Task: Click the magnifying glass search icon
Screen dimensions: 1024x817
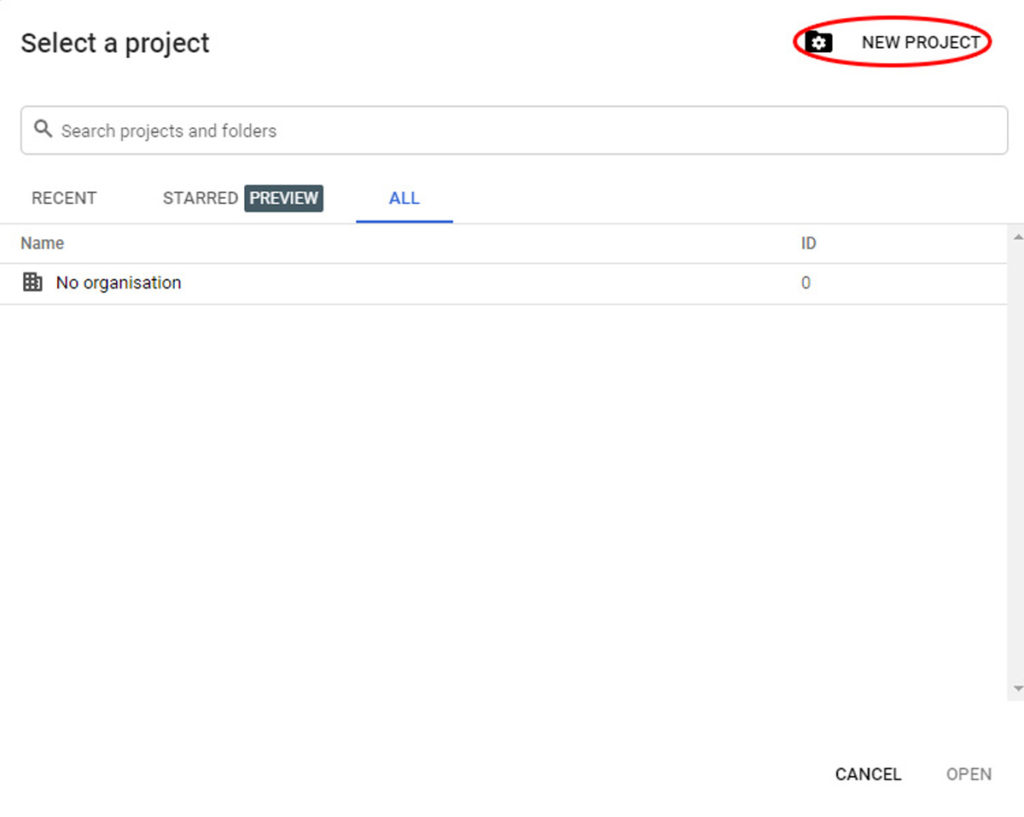Action: point(42,129)
